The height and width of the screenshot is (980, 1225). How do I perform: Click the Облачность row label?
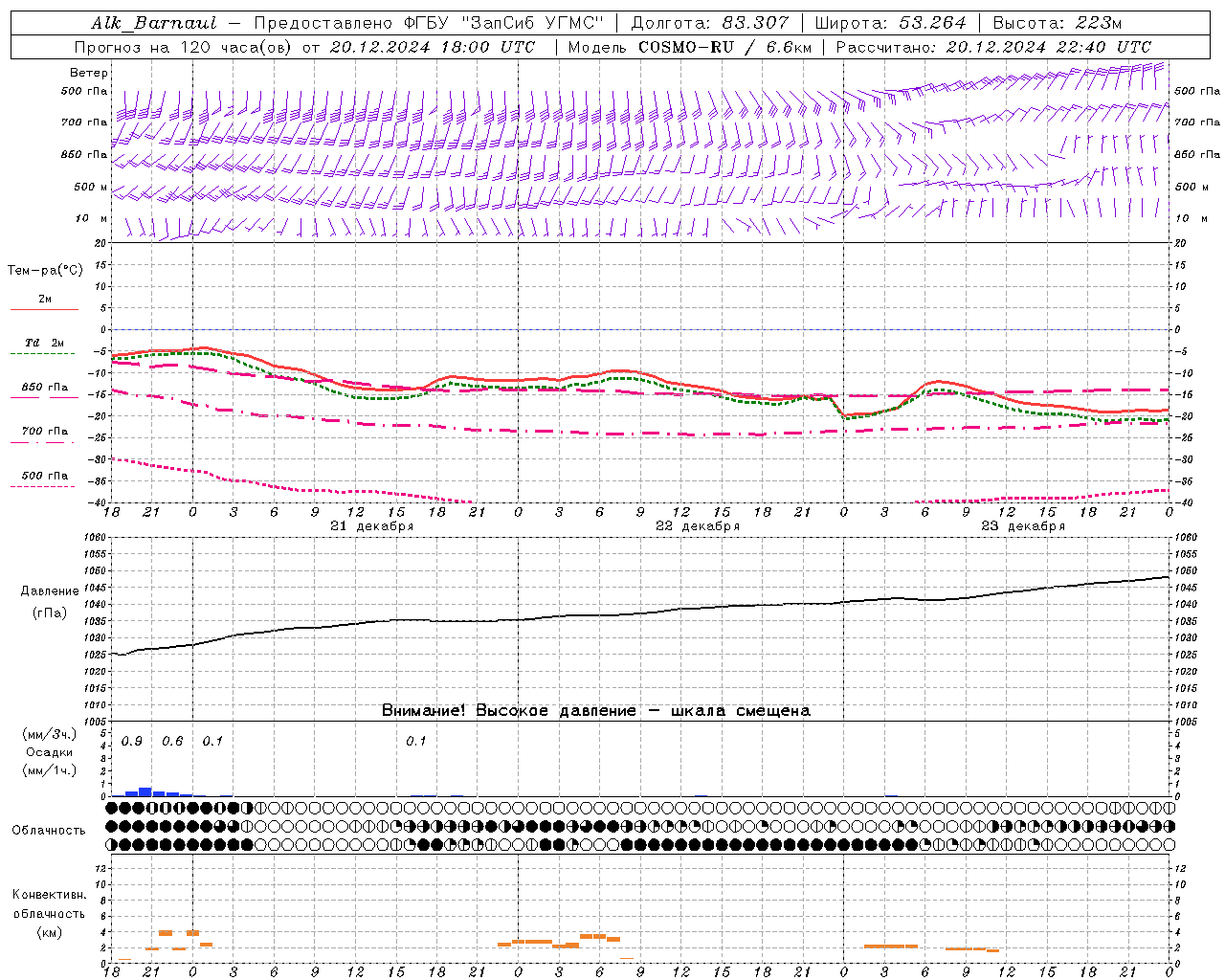(x=49, y=831)
